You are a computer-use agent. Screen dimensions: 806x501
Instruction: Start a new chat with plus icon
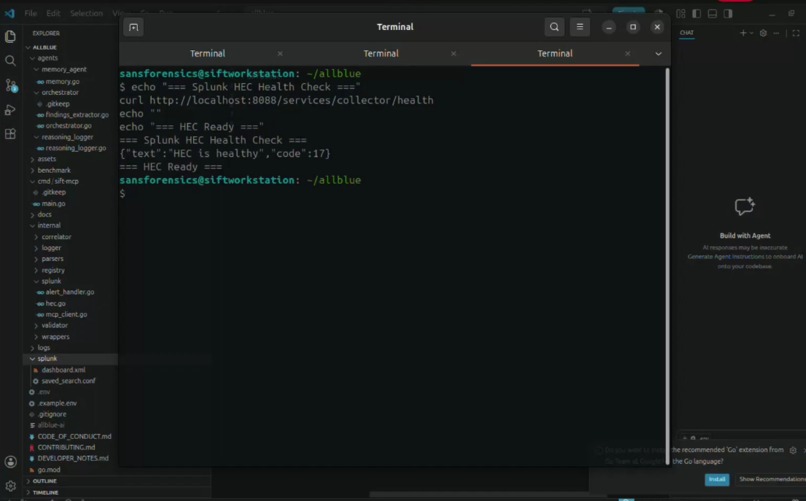(743, 33)
